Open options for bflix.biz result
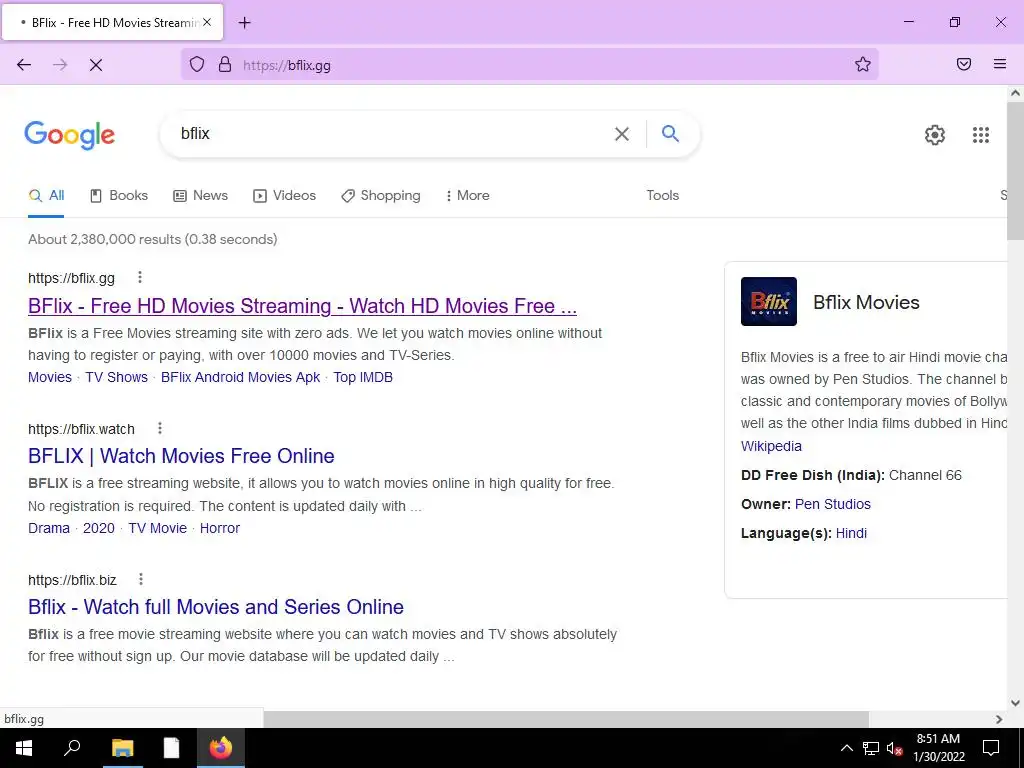The height and width of the screenshot is (768, 1024). point(141,579)
